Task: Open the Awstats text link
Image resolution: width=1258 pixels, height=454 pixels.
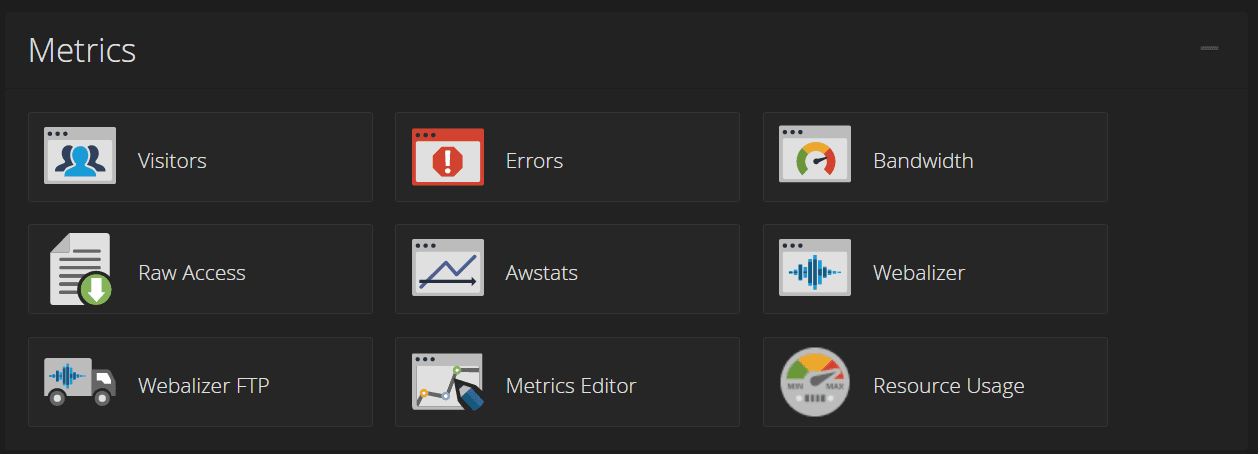Action: point(541,272)
